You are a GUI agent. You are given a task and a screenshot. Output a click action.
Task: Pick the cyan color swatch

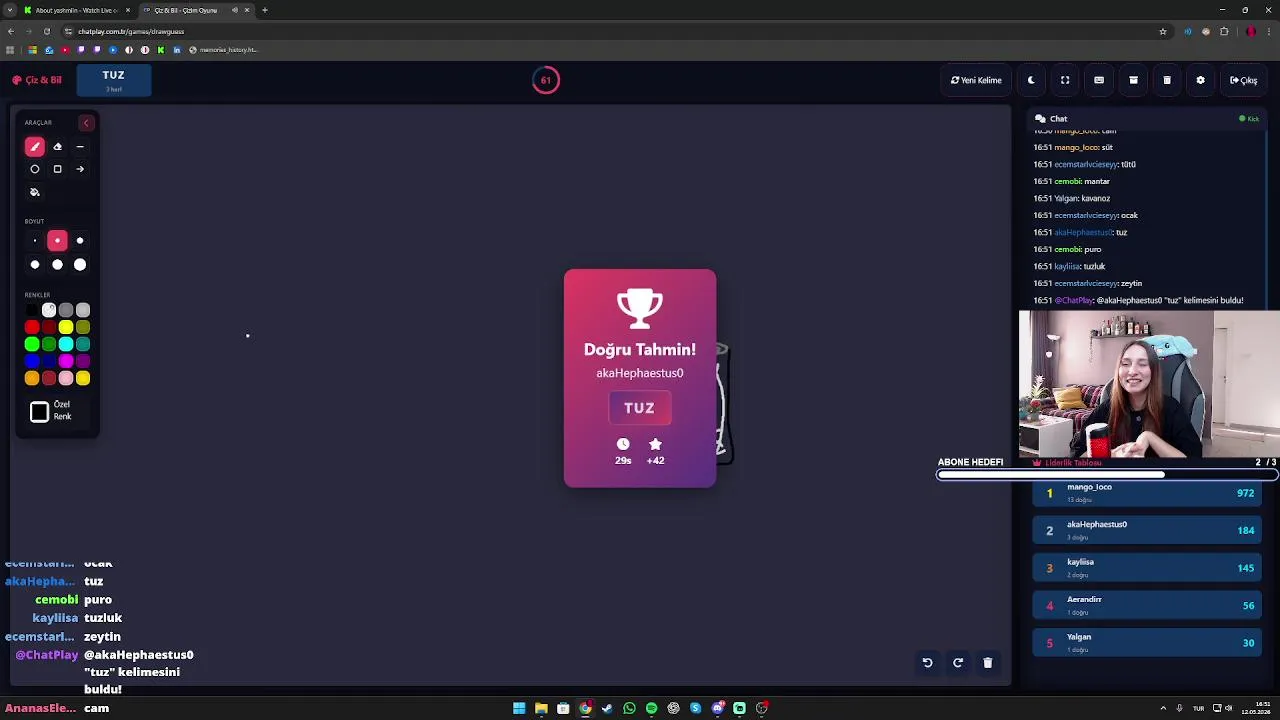66,344
